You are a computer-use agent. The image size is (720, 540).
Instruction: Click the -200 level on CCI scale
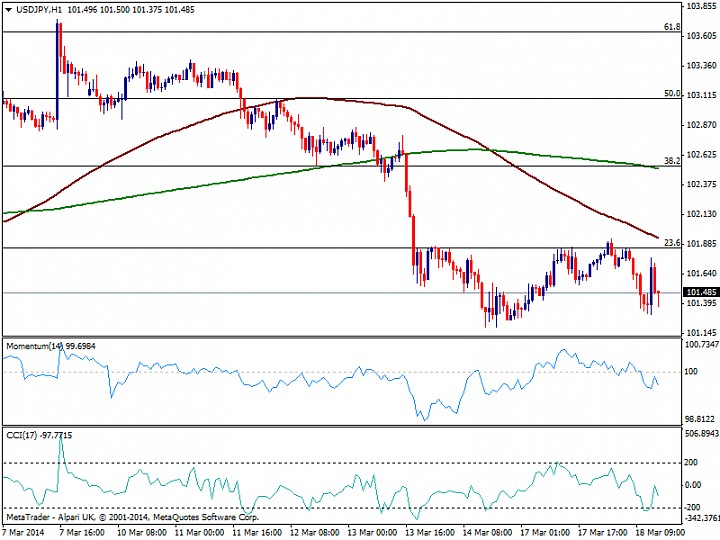pos(692,507)
